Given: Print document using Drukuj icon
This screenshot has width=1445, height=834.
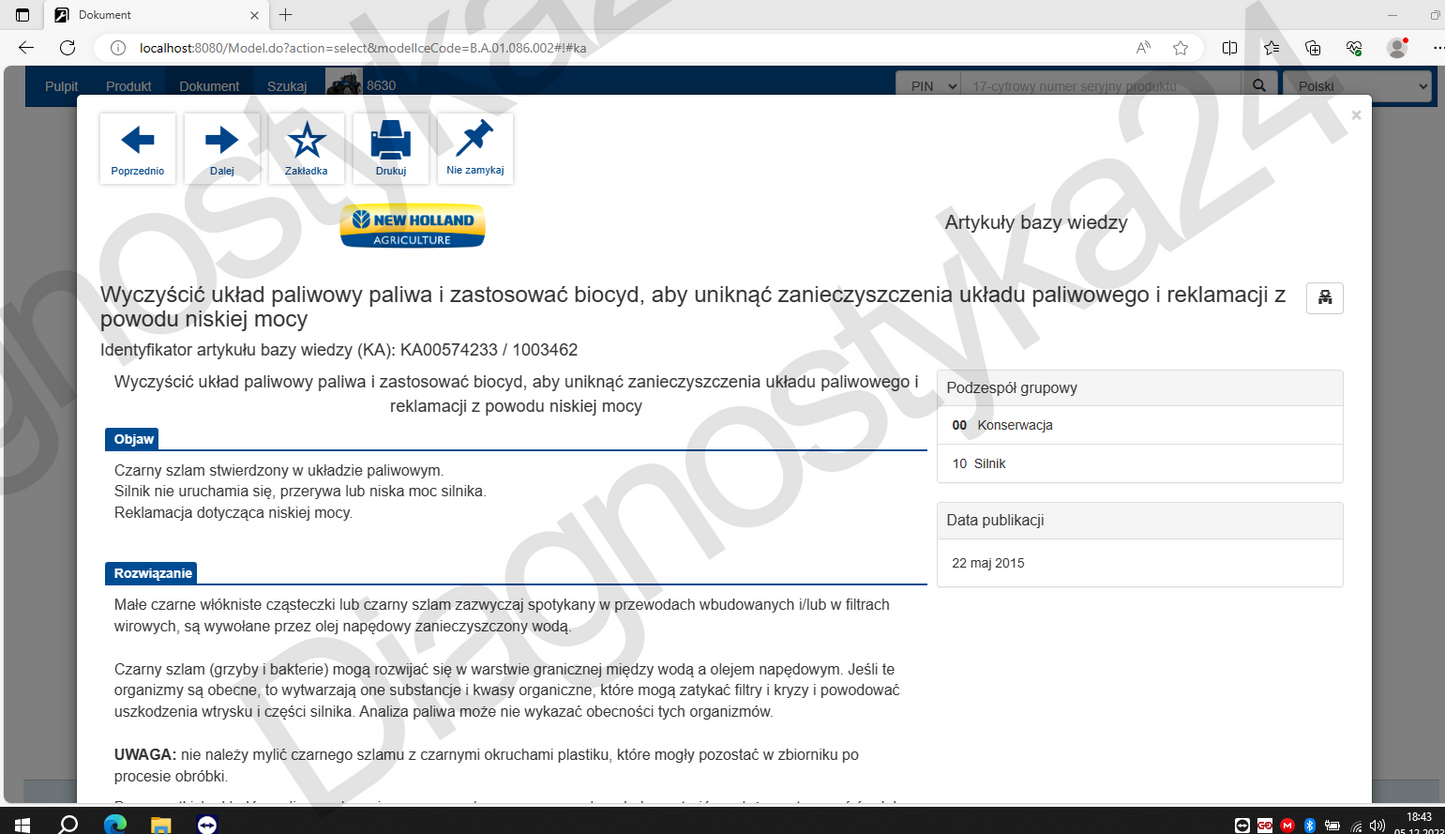Looking at the screenshot, I should point(391,148).
